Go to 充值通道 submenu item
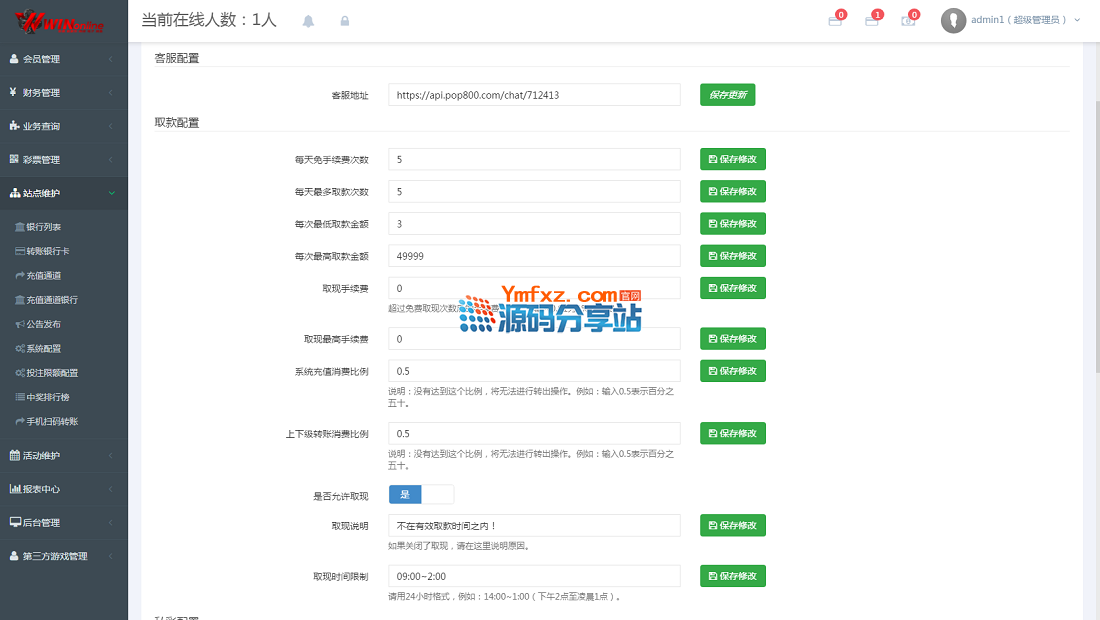 (x=44, y=275)
